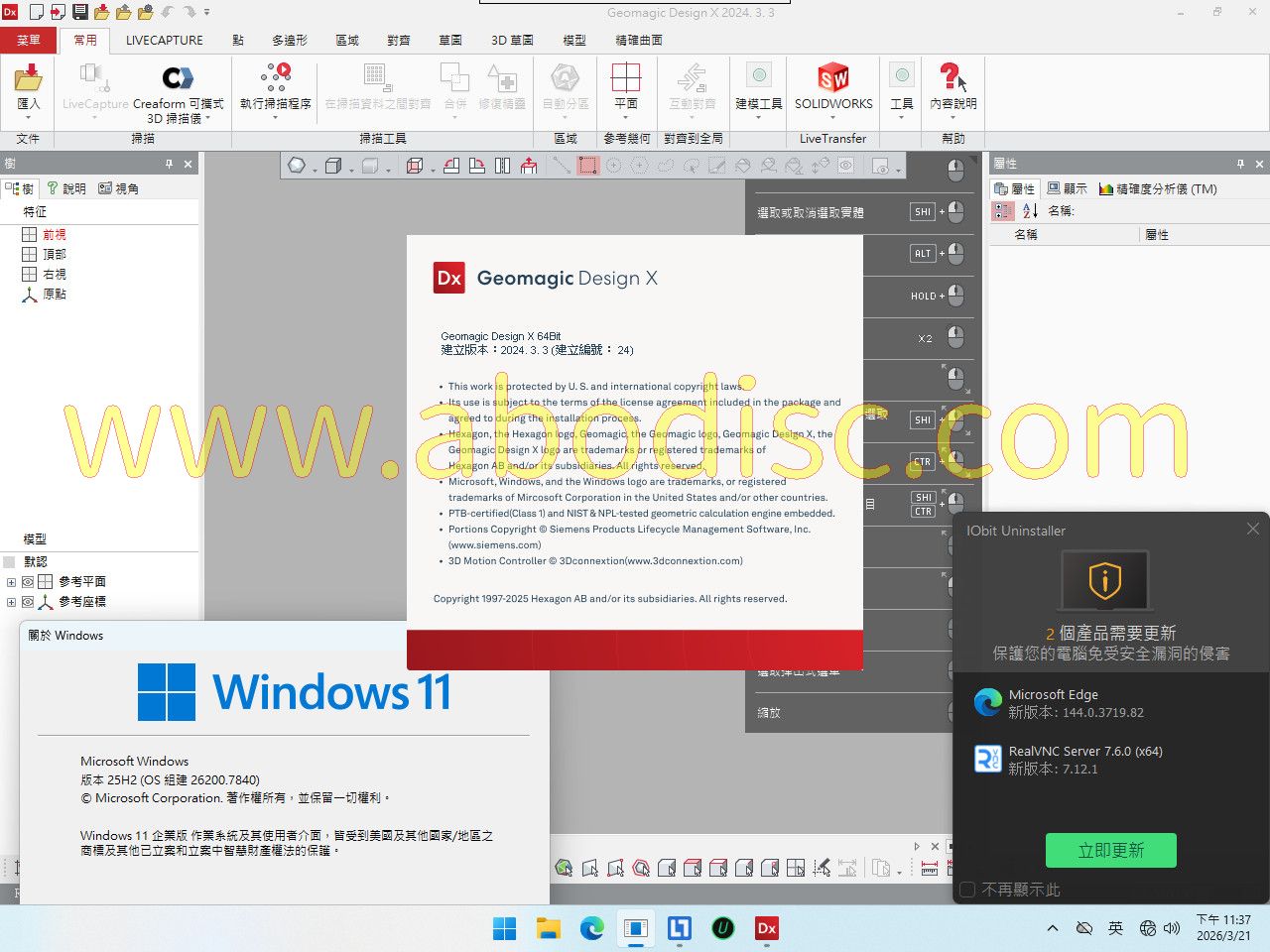Select the 前視 plane in the tree
The image size is (1270, 952).
(x=54, y=235)
